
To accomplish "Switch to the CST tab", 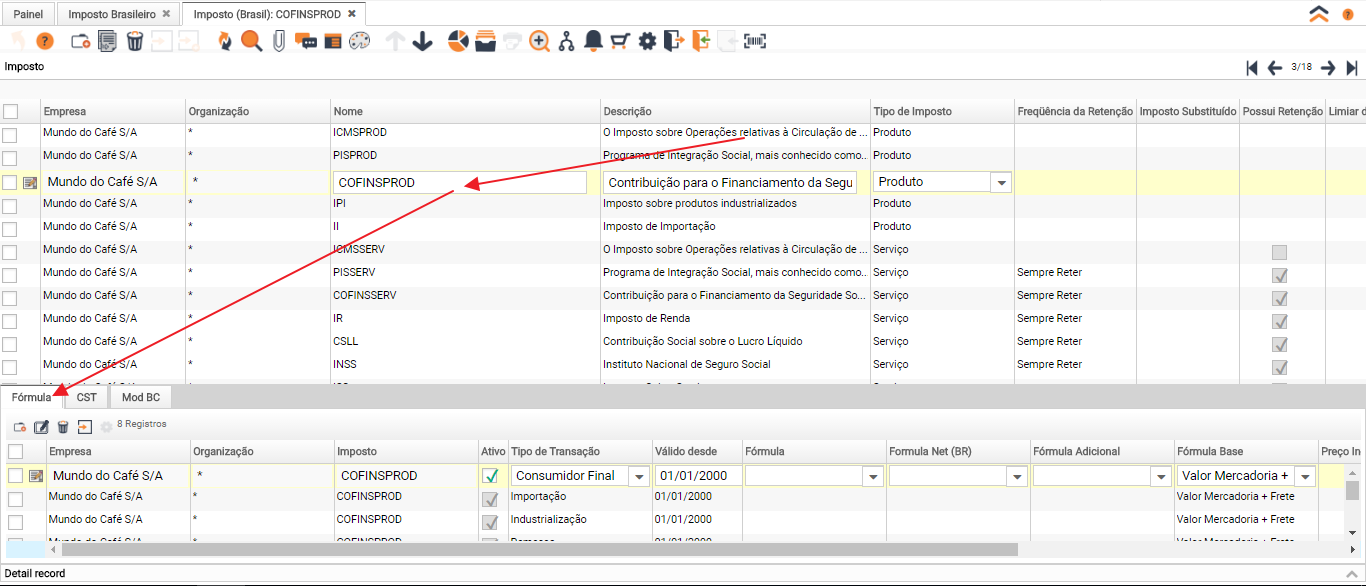I will 87,397.
